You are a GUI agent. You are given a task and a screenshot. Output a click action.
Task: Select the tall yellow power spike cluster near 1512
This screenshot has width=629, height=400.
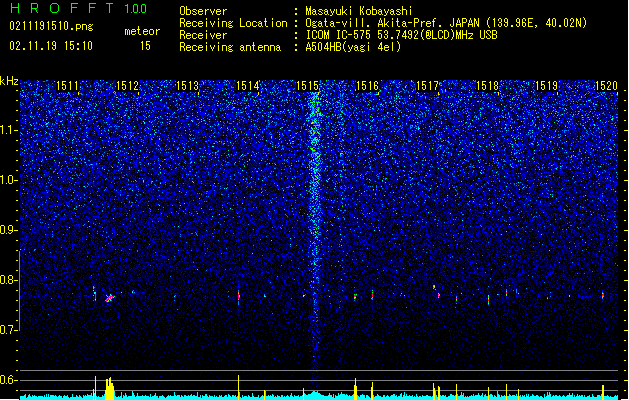pyautogui.click(x=110, y=388)
